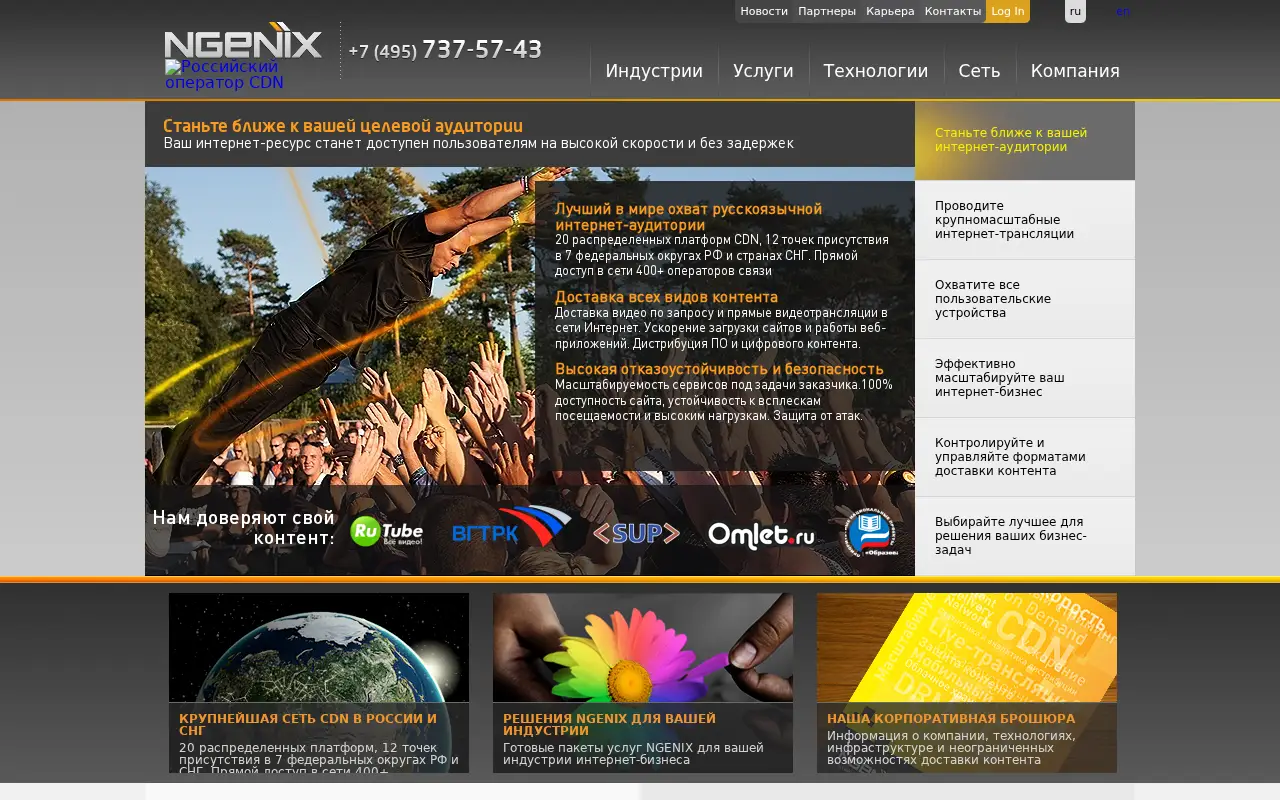The height and width of the screenshot is (800, 1280).
Task: Click heading Высокая отказоустойчивость и безопасность
Action: (x=719, y=369)
